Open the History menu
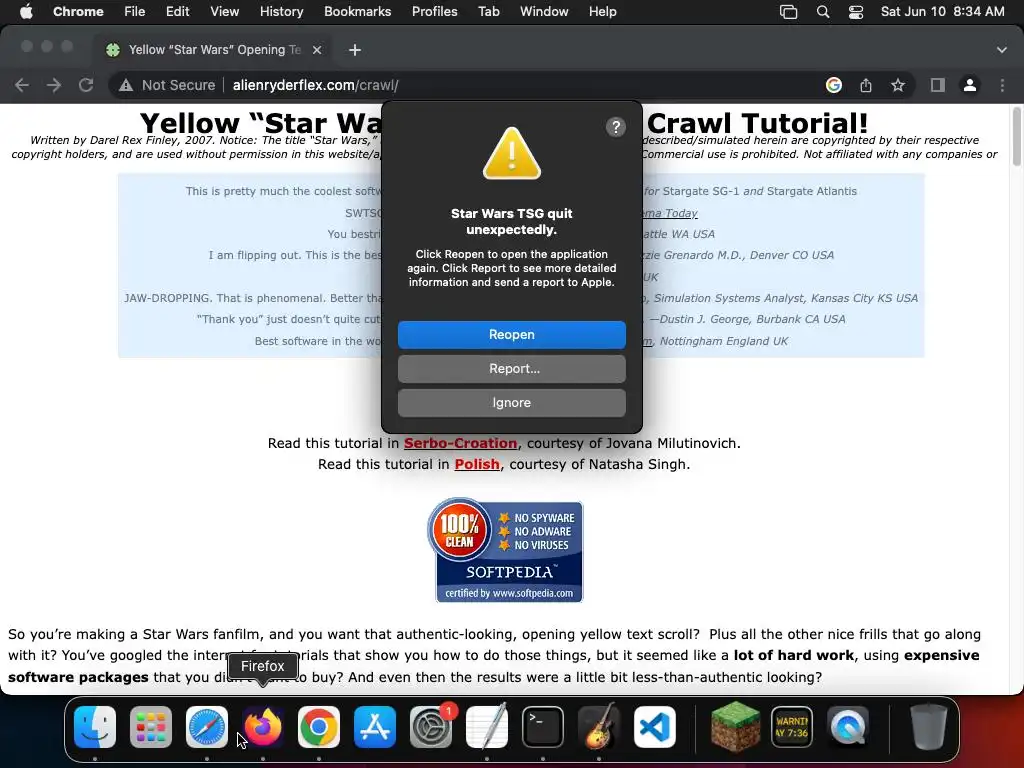Screen dimensions: 1024x768 pos(281,11)
